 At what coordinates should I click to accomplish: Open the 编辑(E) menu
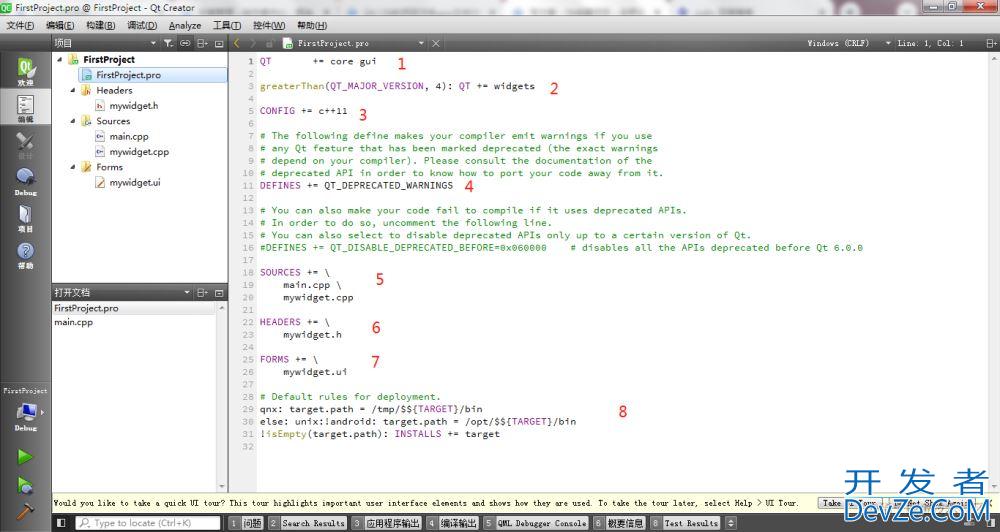(x=60, y=26)
